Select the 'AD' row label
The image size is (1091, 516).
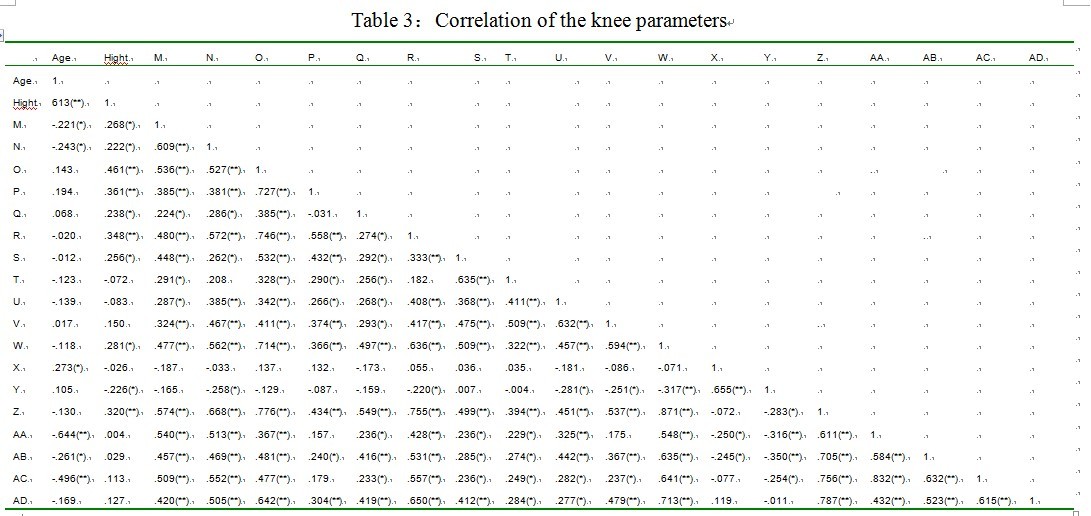coord(21,498)
